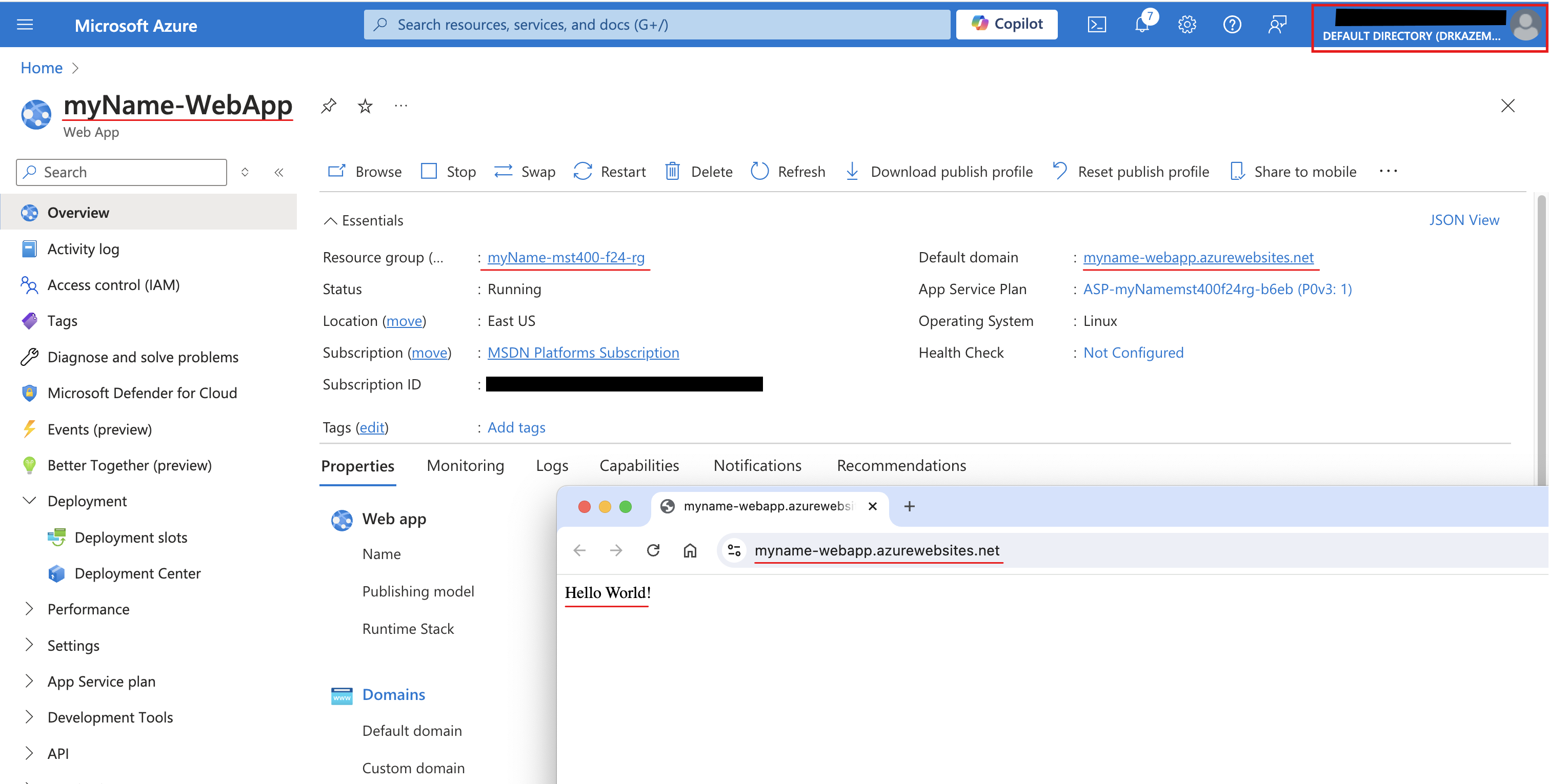Viewport: 1549px width, 784px height.
Task: Open Domains heading link in Properties
Action: point(394,694)
